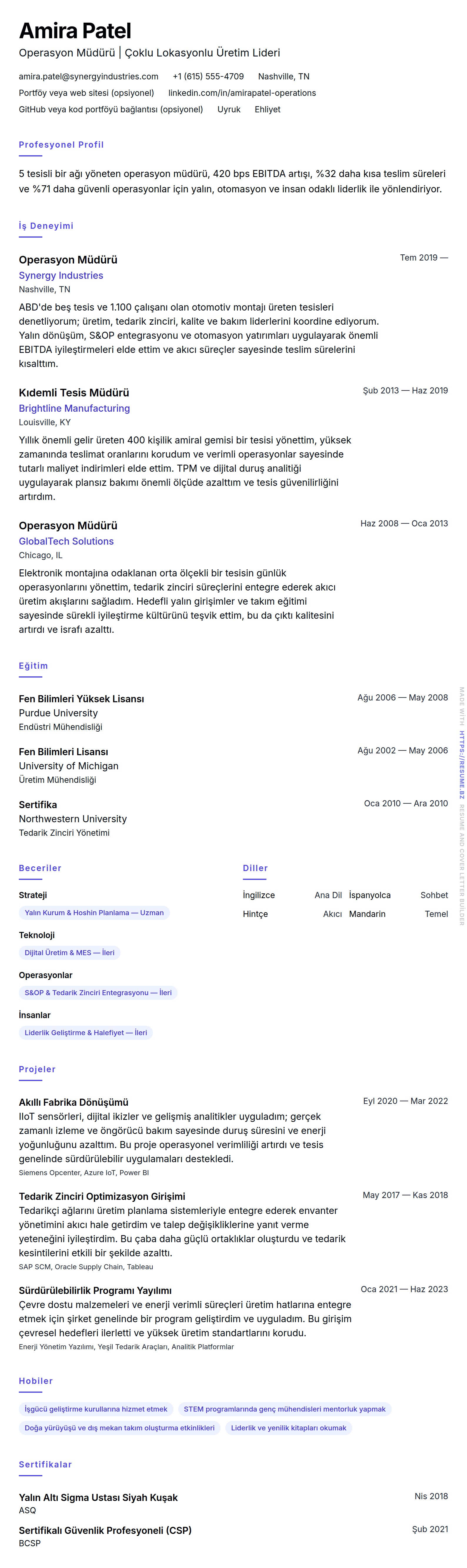Select the Liderlik ve yenilik kitapları okumak tag
The height and width of the screenshot is (1568, 467).
[x=288, y=1428]
